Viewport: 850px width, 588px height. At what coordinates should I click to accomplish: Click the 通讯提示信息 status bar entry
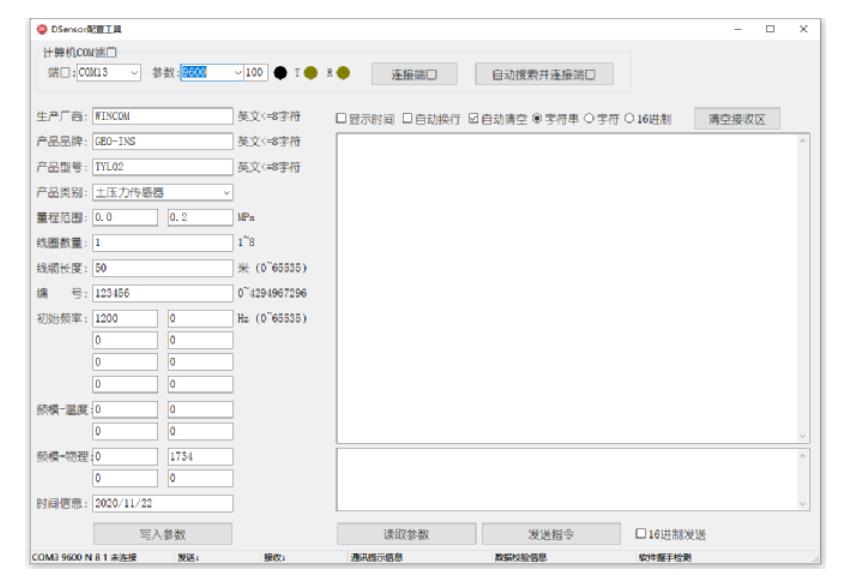coord(376,557)
